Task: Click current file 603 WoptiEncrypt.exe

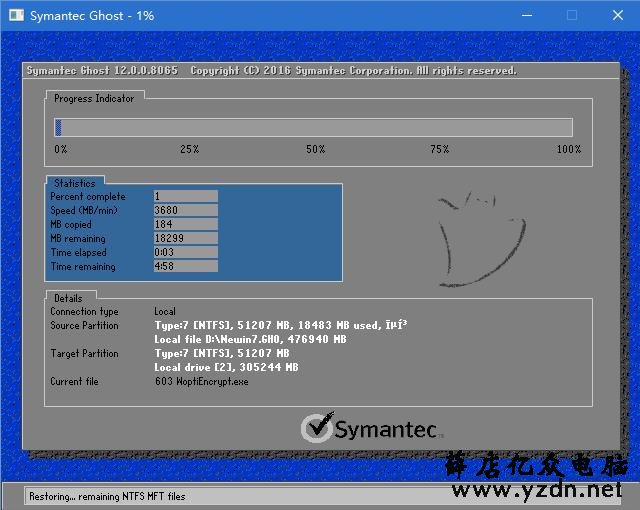Action: [201, 381]
